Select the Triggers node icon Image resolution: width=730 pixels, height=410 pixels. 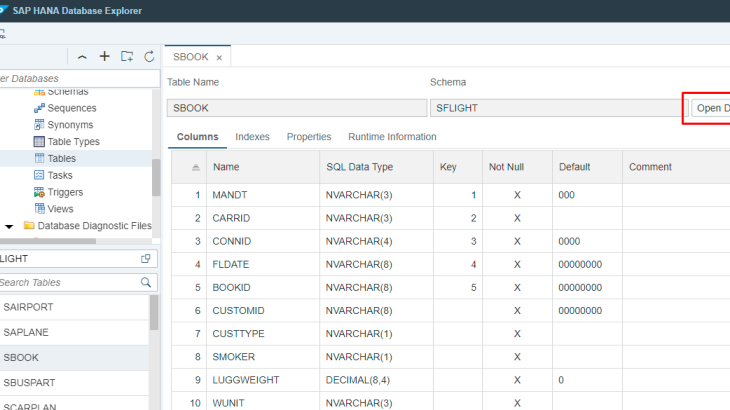tap(39, 192)
